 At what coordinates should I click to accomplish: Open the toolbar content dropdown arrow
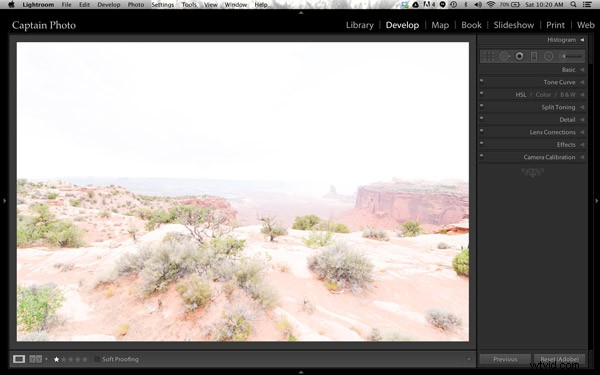469,359
